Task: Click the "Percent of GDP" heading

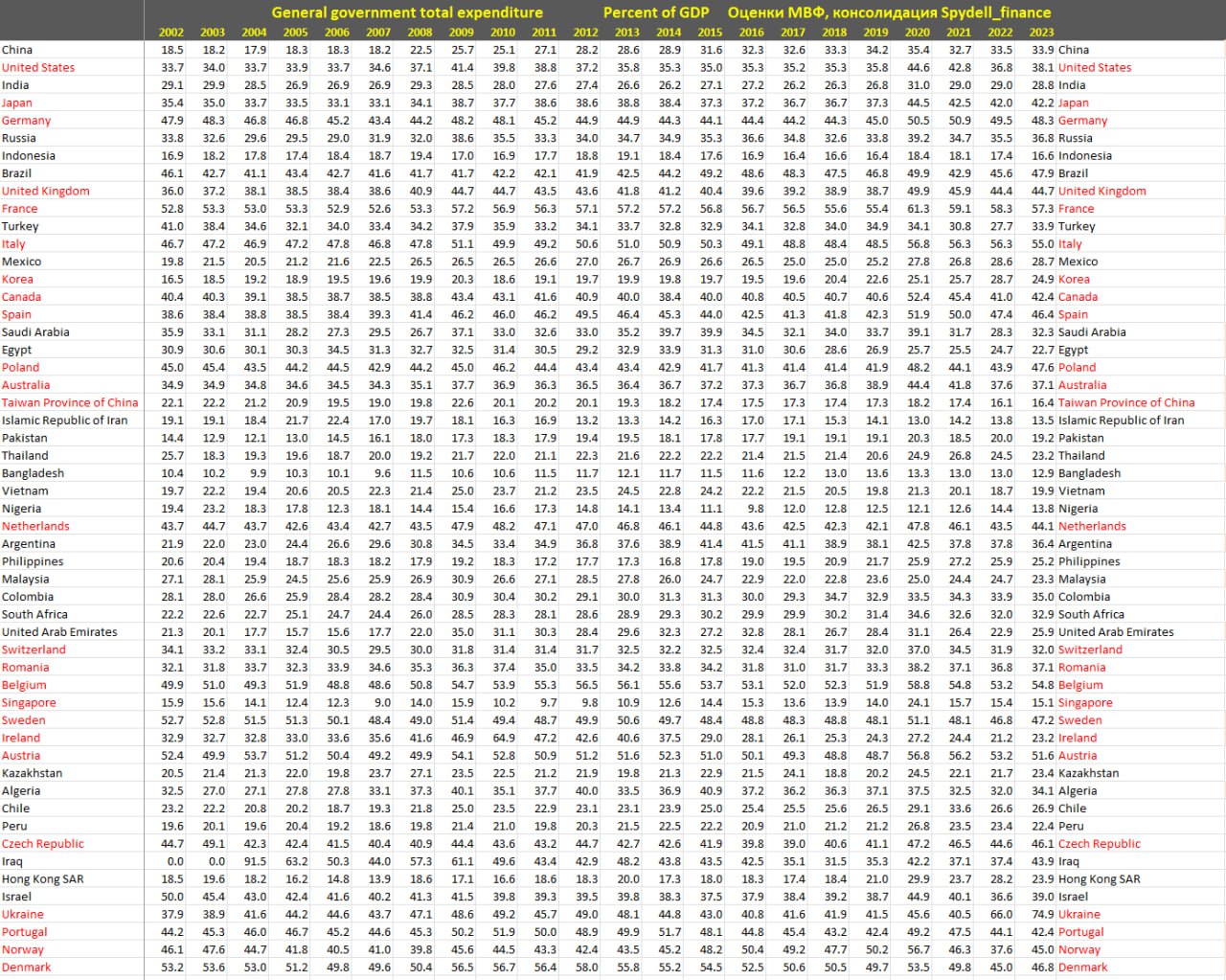Action: click(656, 12)
